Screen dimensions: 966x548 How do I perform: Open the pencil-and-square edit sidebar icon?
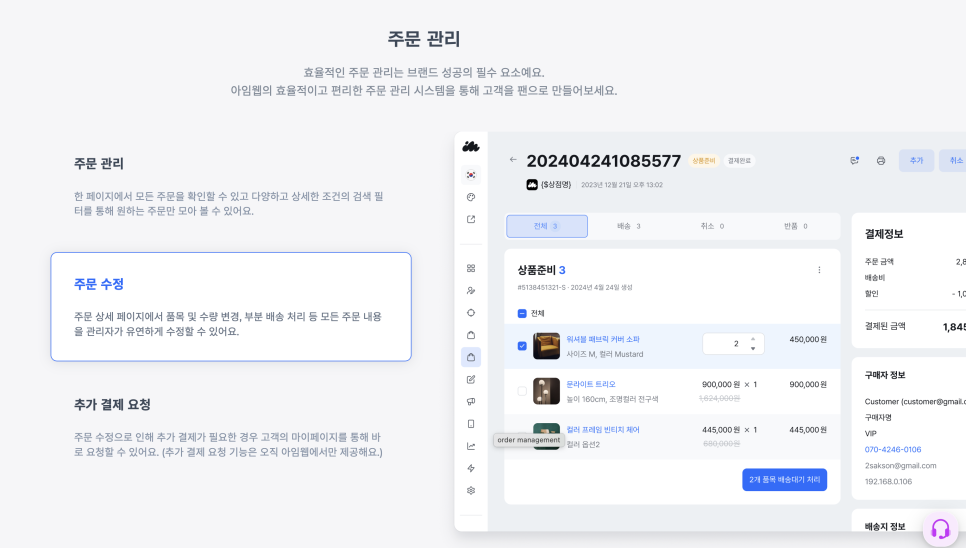coord(471,379)
